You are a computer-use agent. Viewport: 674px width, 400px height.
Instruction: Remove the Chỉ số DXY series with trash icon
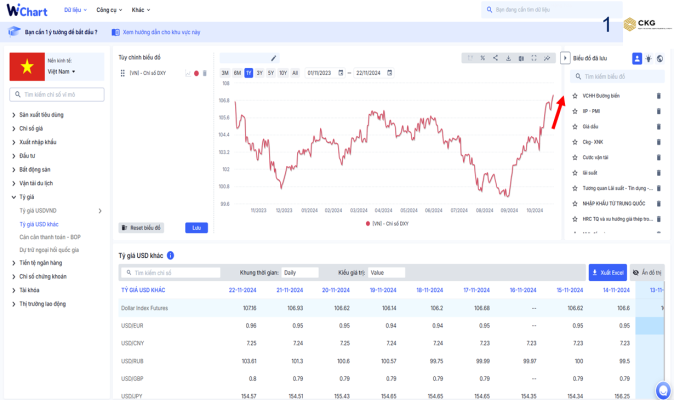pyautogui.click(x=205, y=73)
